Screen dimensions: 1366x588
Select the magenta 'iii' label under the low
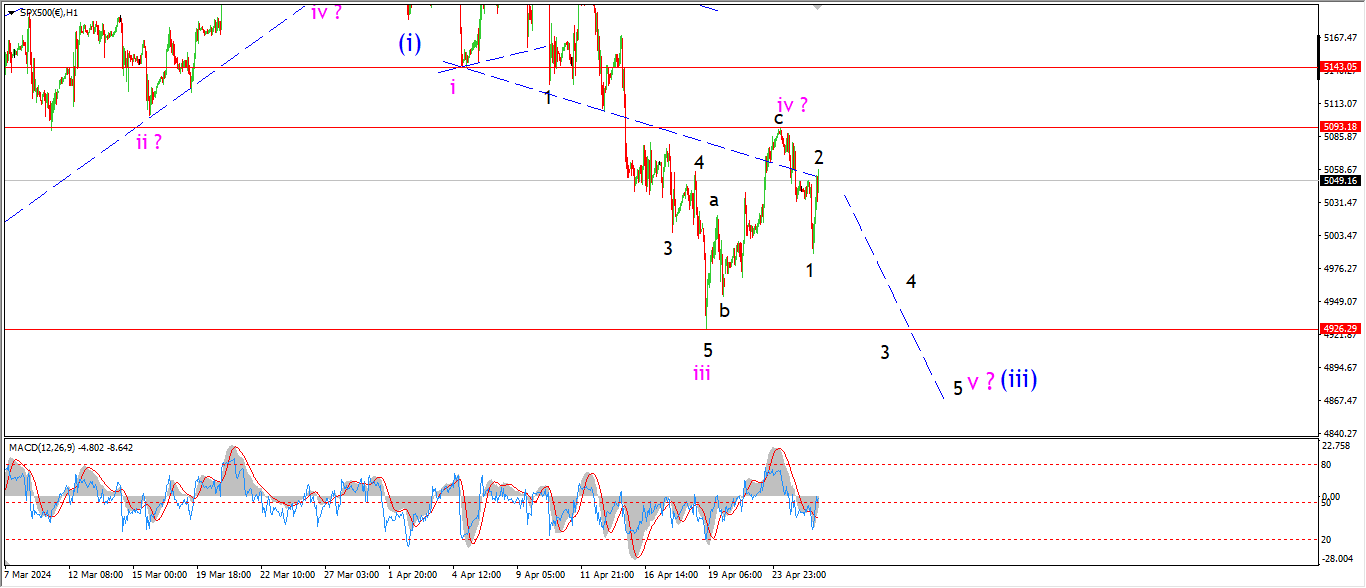tap(702, 373)
